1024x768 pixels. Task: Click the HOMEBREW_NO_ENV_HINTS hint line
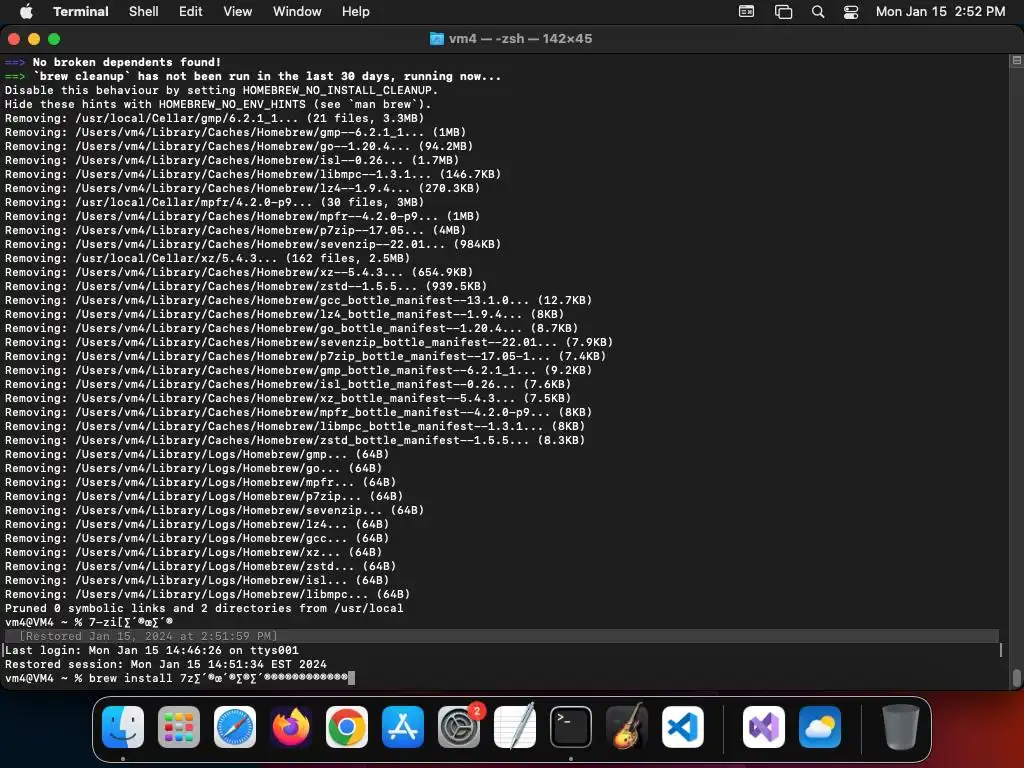(218, 104)
